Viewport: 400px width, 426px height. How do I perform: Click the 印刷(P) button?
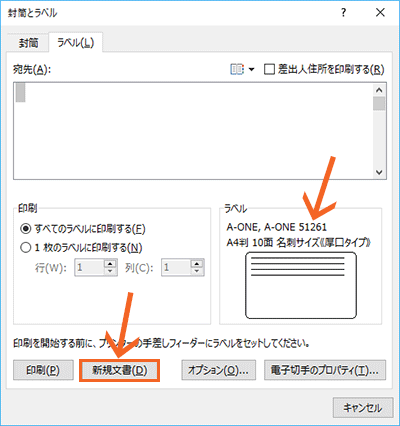coord(43,370)
